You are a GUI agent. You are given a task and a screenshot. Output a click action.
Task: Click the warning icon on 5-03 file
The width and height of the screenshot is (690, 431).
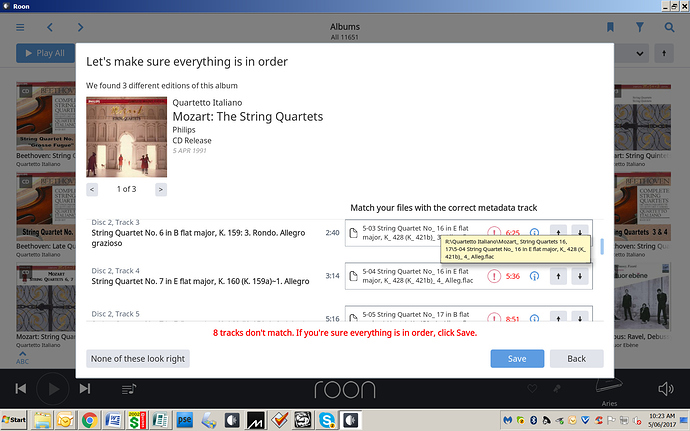494,232
